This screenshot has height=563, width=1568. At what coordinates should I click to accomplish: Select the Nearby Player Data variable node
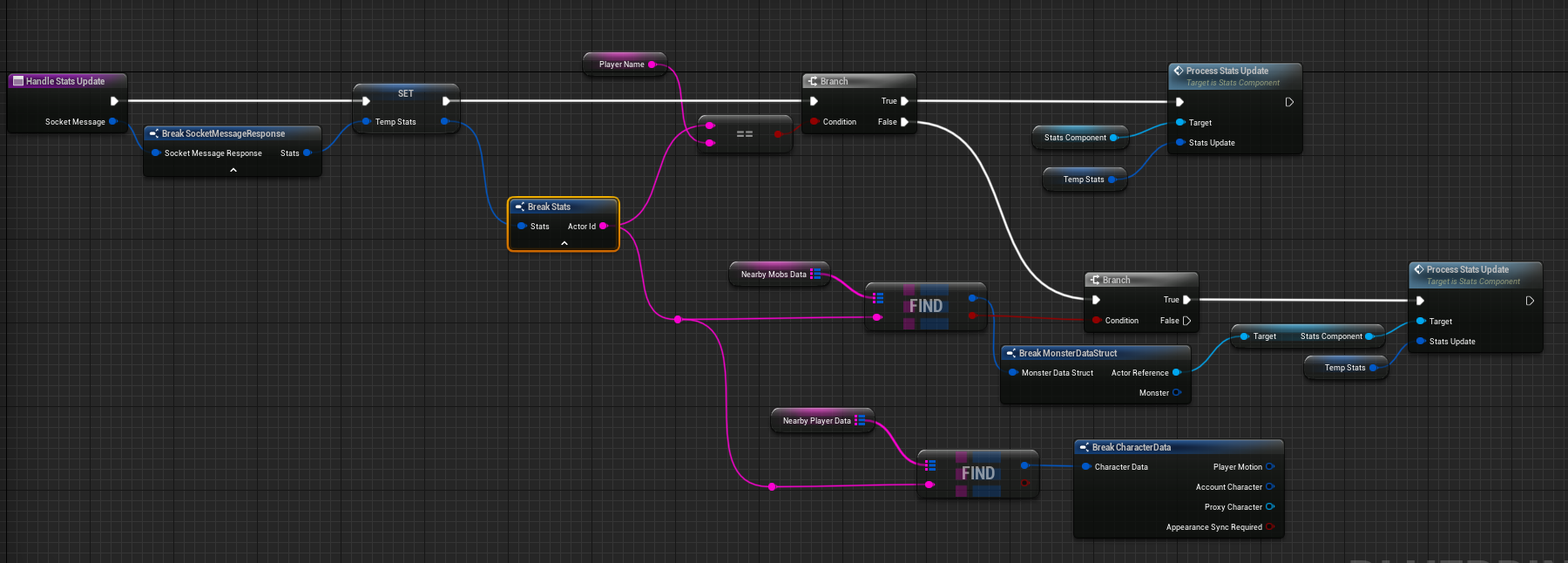pos(822,420)
